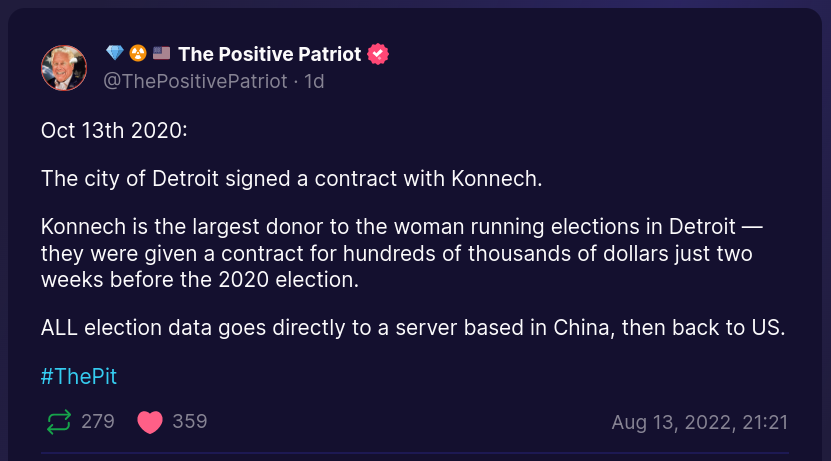Screen dimensions: 831x461
Task: Click the "1d" relative post time
Action: (314, 81)
